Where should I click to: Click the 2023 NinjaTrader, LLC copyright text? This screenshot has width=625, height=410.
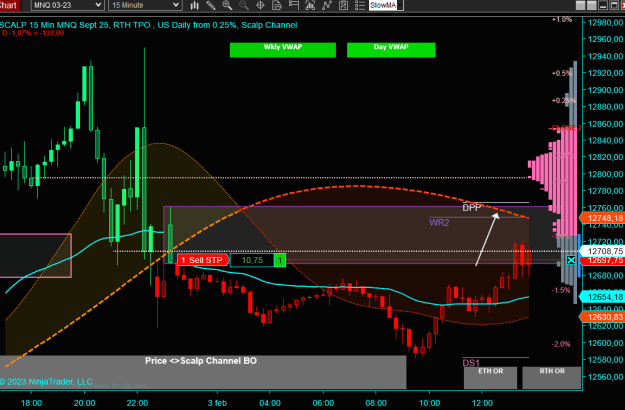click(46, 381)
